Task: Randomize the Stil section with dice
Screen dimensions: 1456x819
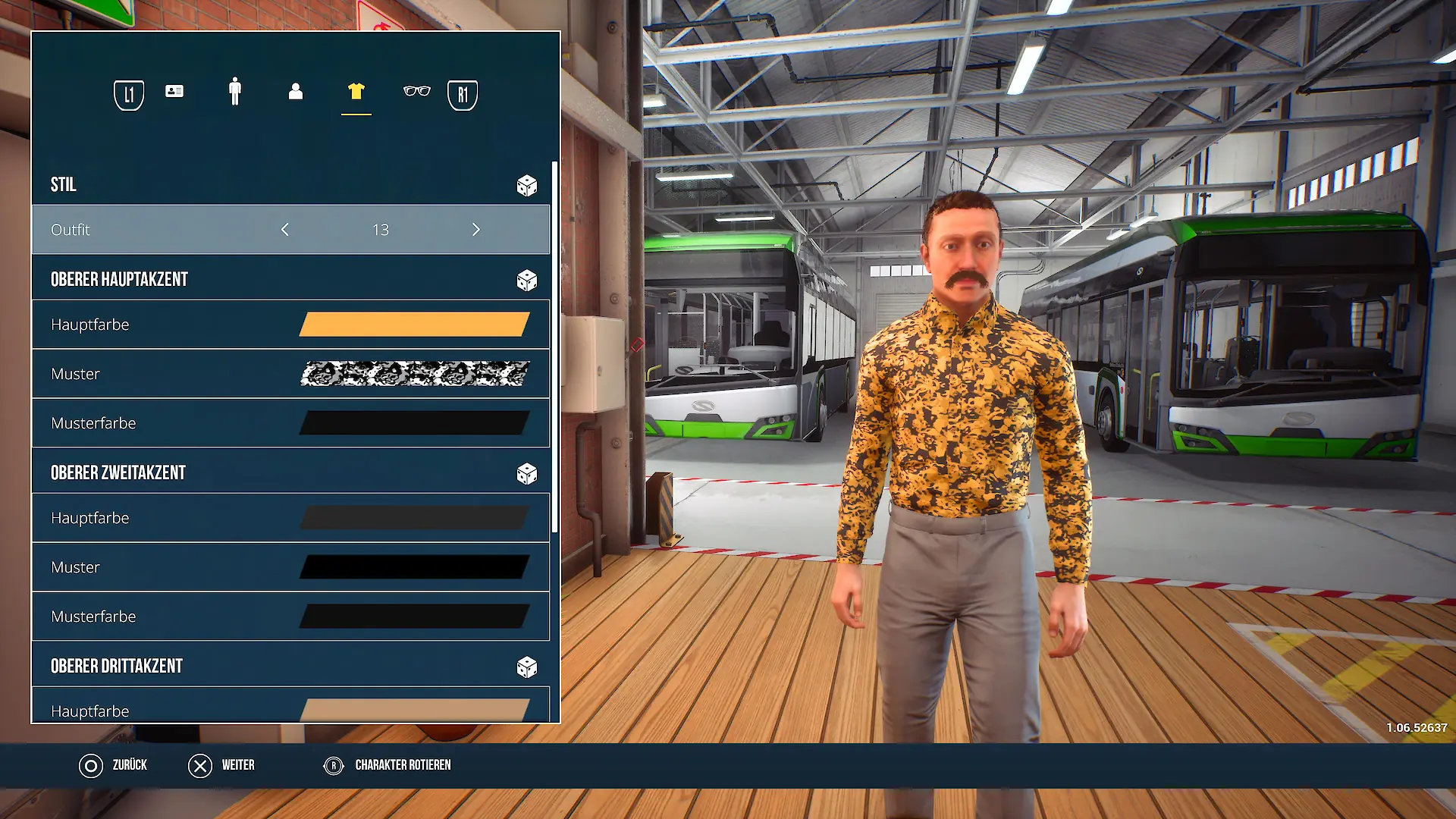Action: pos(527,185)
